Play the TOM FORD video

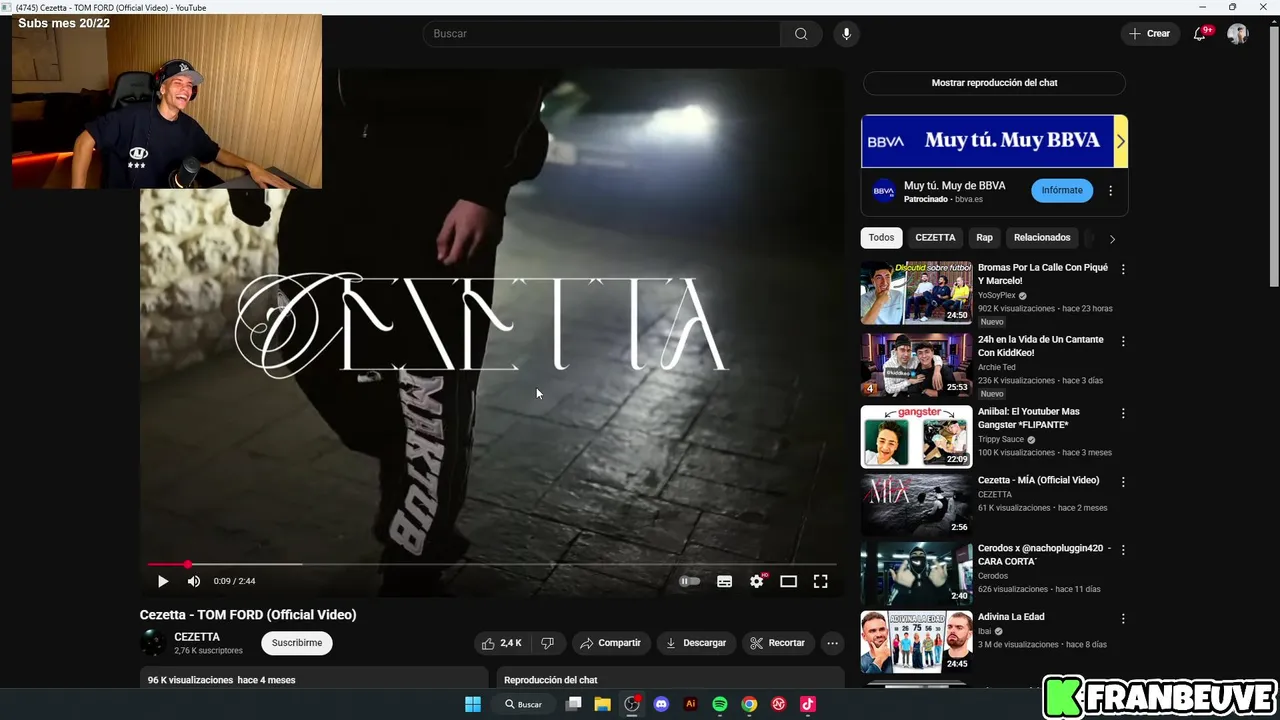click(x=163, y=581)
